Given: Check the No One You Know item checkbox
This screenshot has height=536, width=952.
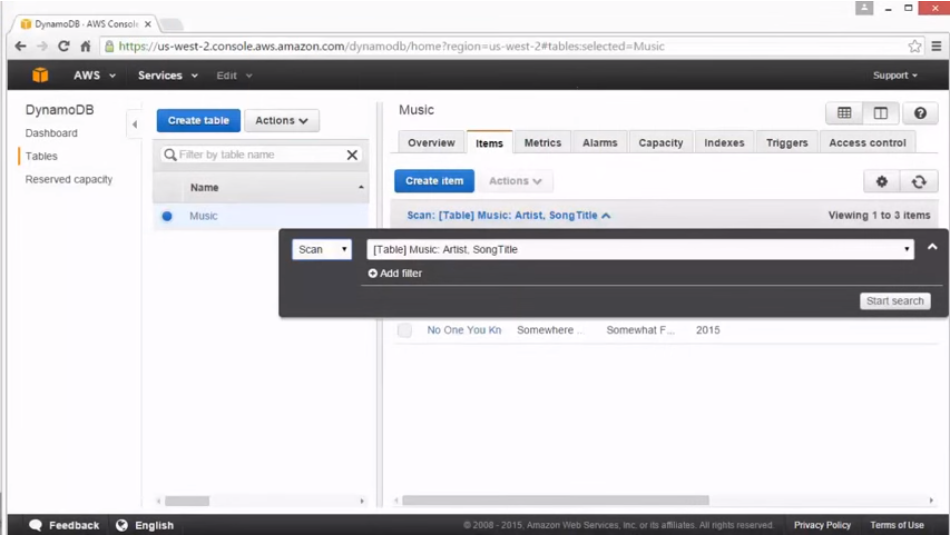Looking at the screenshot, I should coord(404,330).
